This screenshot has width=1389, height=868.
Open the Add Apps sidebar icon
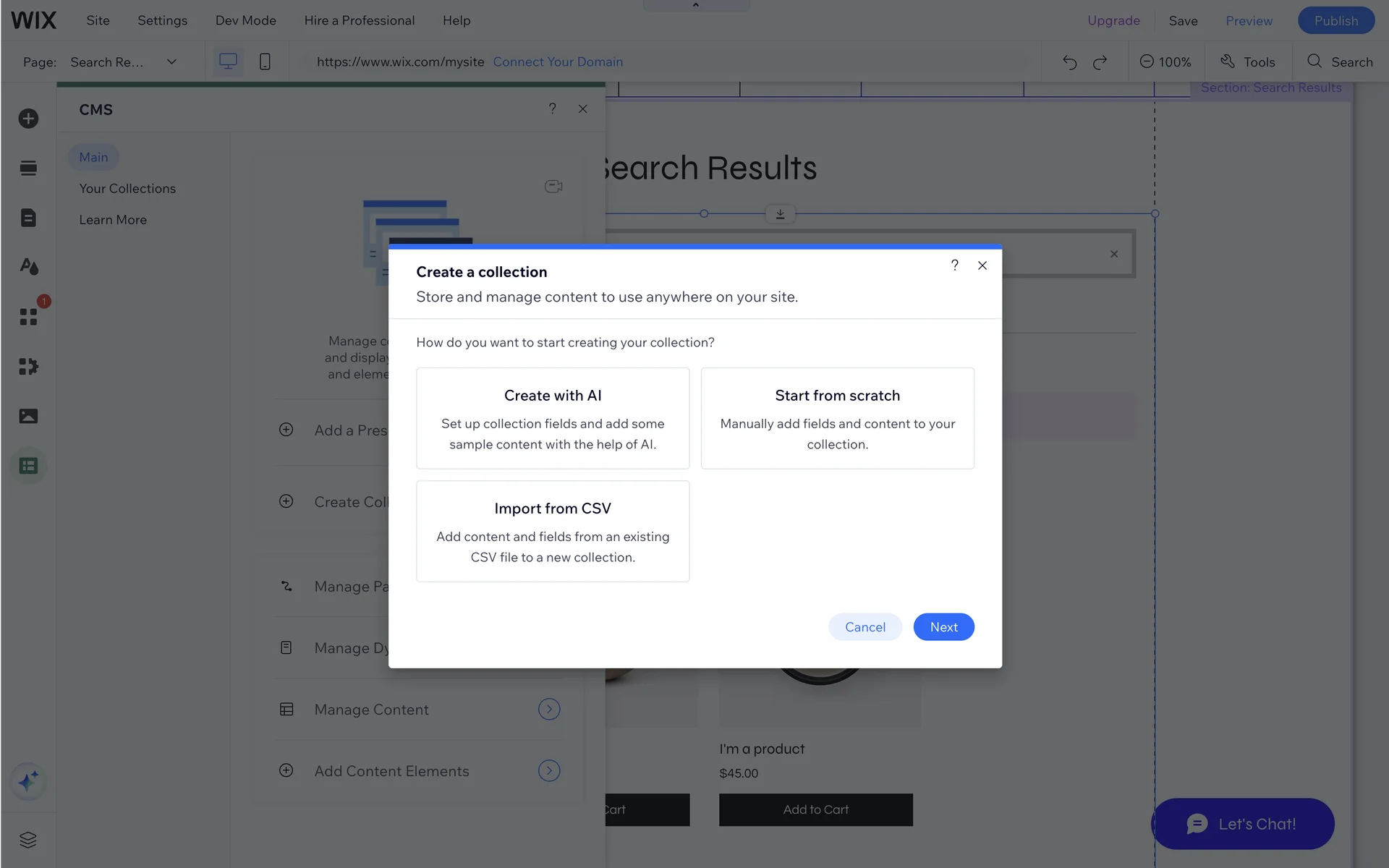click(28, 317)
